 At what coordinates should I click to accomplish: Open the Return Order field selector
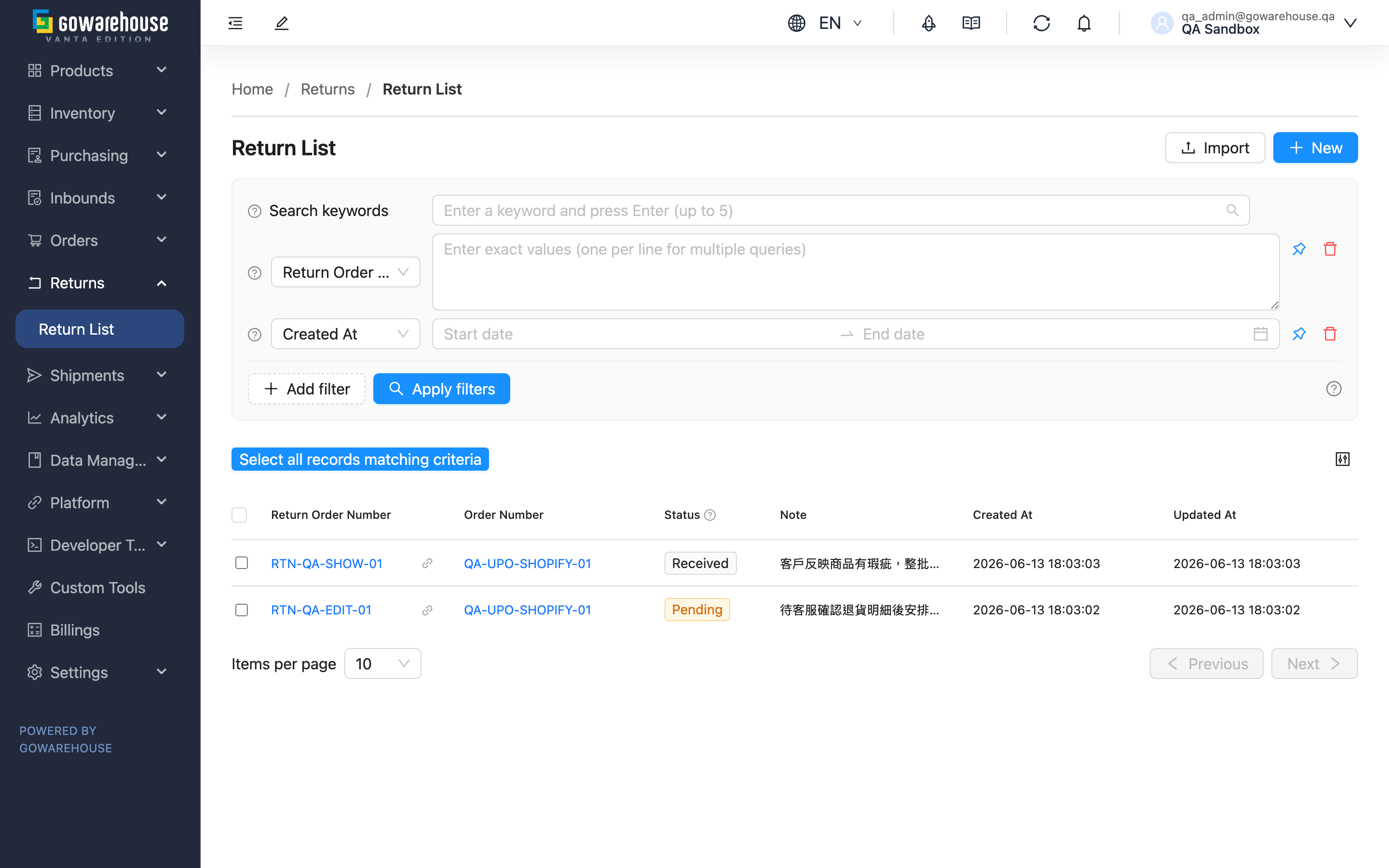[x=345, y=272]
